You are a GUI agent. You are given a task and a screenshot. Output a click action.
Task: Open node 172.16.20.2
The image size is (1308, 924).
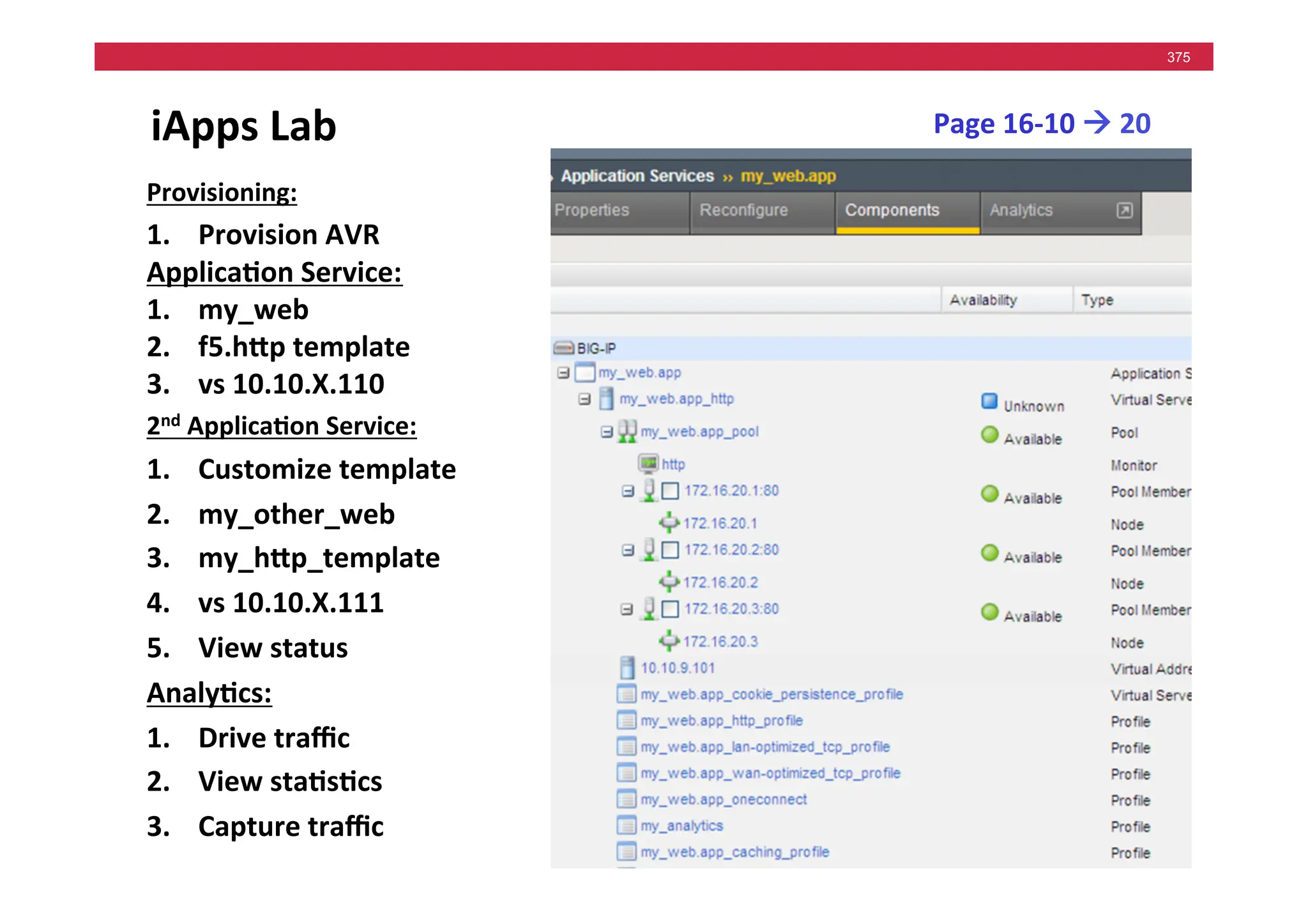[x=720, y=582]
